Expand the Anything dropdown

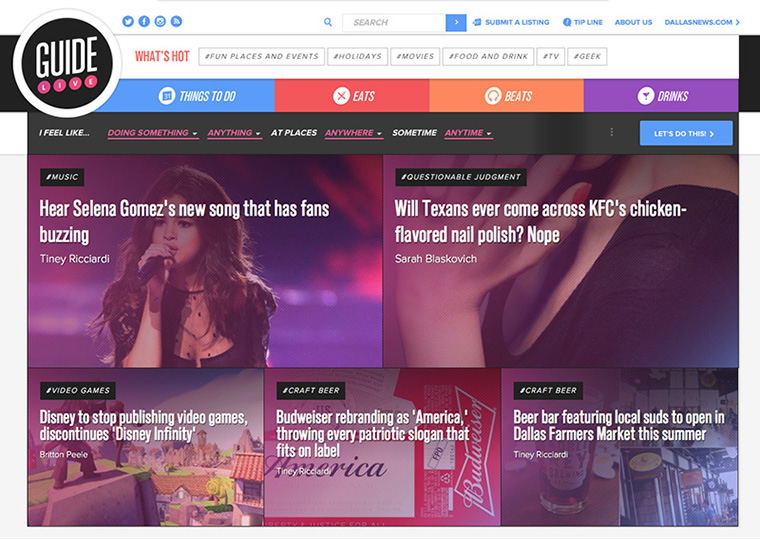pos(235,133)
